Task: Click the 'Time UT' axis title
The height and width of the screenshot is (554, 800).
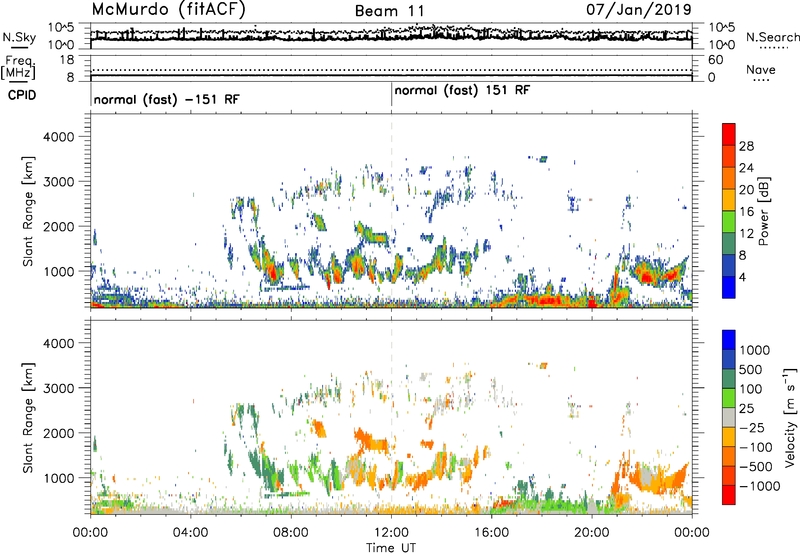Action: (x=391, y=548)
